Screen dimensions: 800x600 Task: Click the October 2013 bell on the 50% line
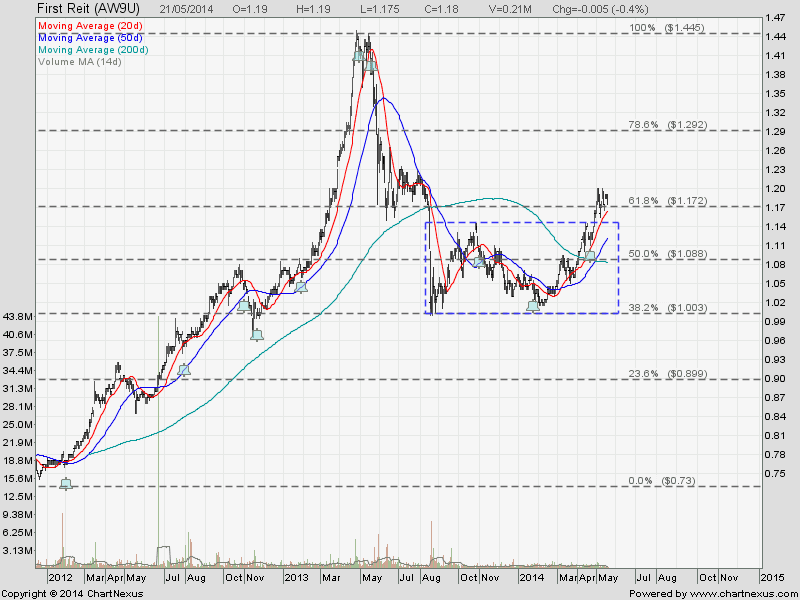(479, 262)
